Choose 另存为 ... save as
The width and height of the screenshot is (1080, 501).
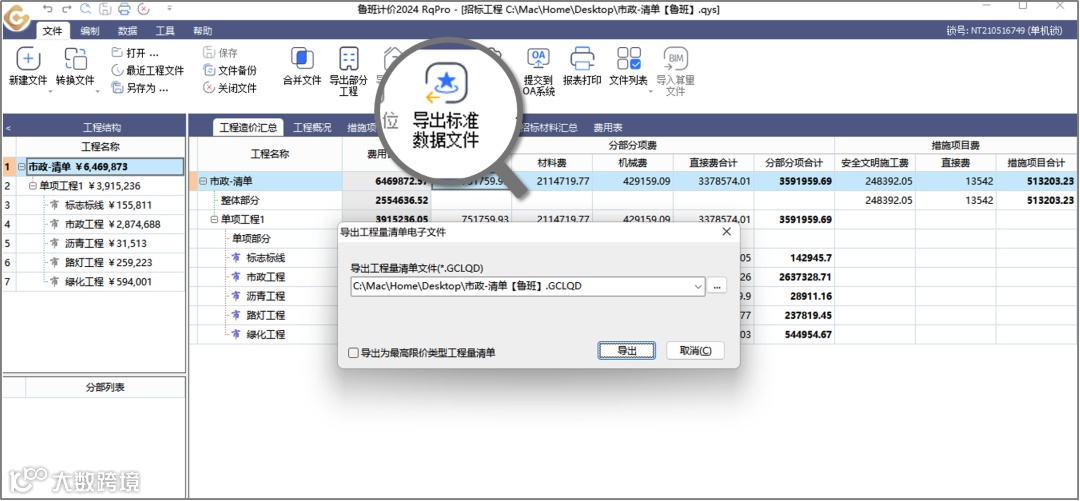tap(140, 88)
